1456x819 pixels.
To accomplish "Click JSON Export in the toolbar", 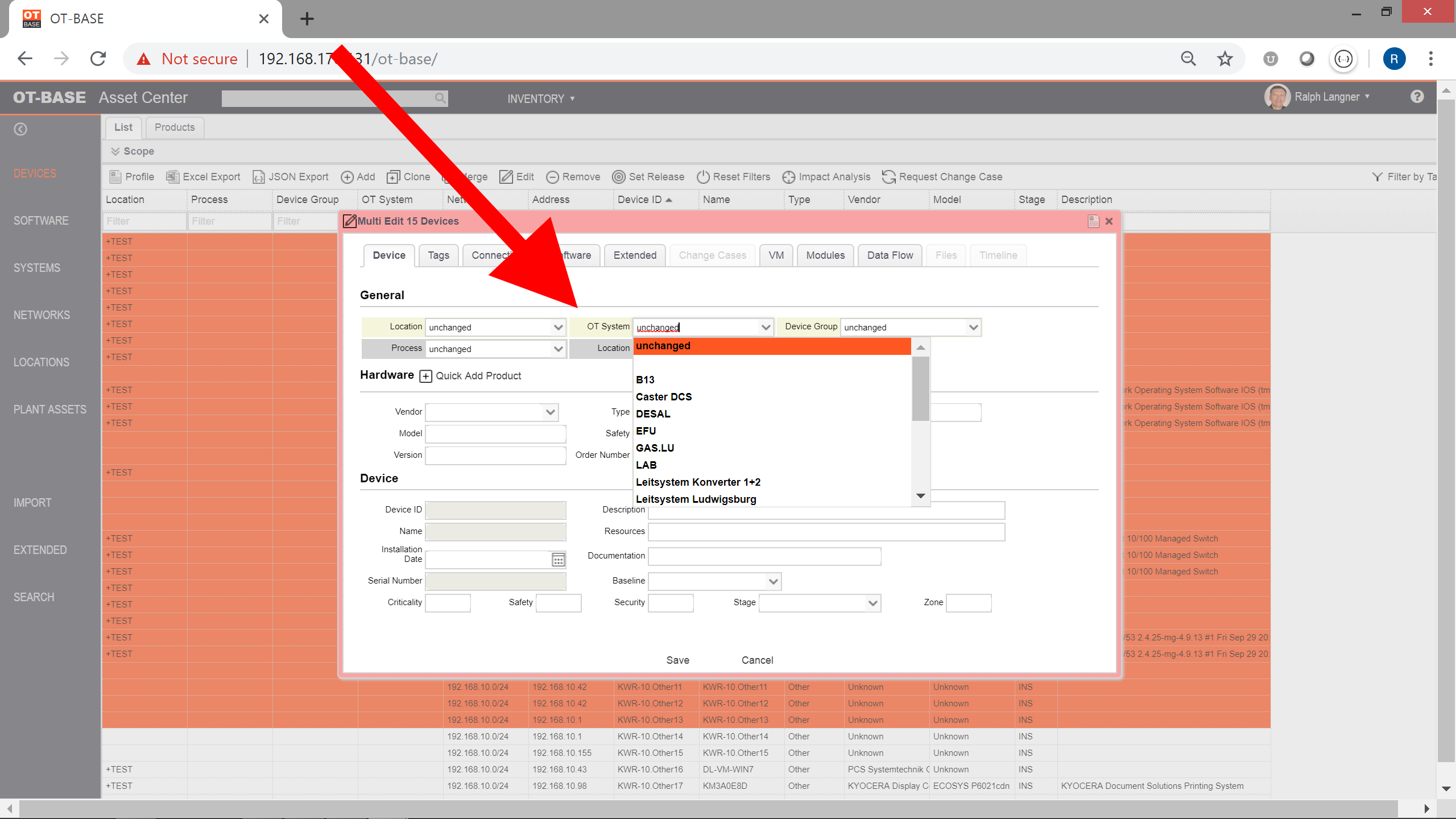I will (x=290, y=177).
